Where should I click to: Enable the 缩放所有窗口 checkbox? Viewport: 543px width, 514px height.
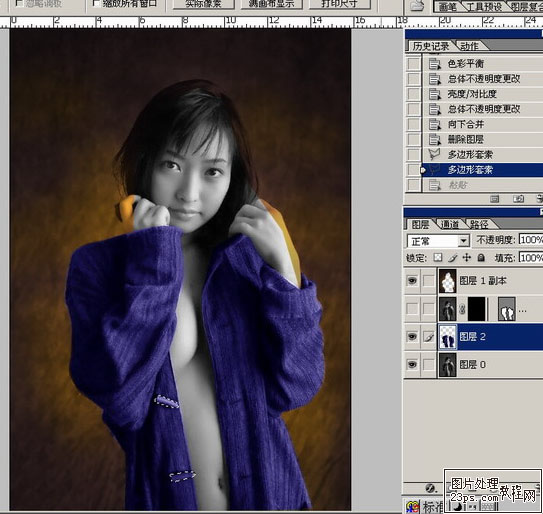tap(97, 3)
